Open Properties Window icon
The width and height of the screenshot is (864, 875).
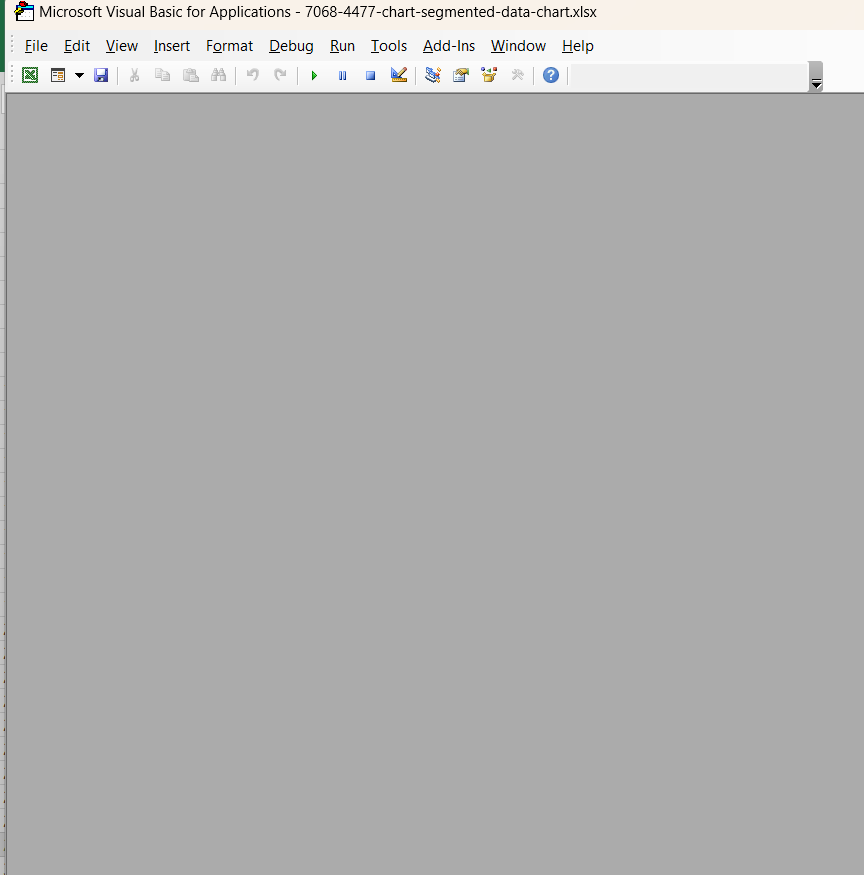[x=461, y=75]
